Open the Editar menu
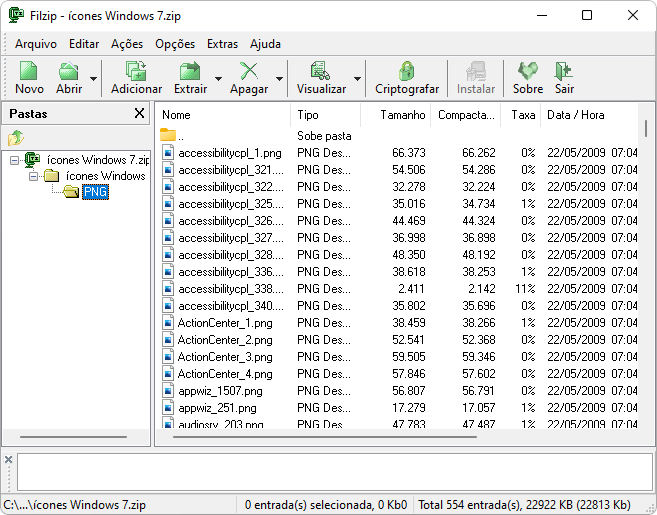657x515 pixels. 84,44
